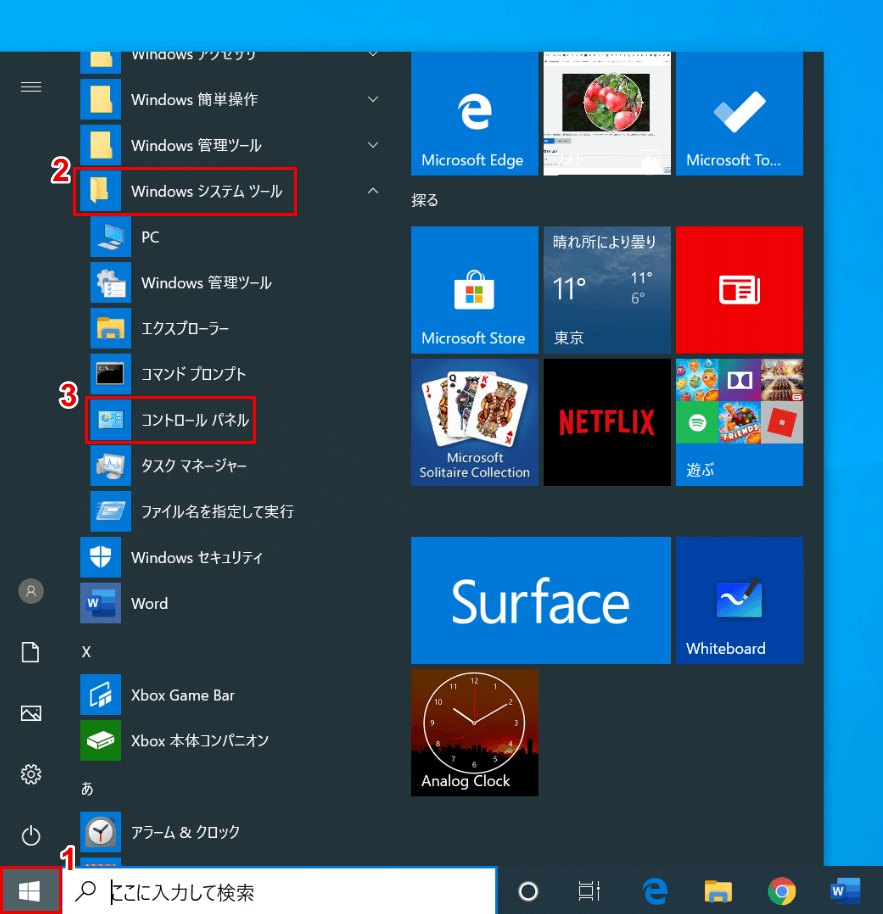883x914 pixels.
Task: Open Microsoft Solitaire Collection tile
Action: click(474, 422)
